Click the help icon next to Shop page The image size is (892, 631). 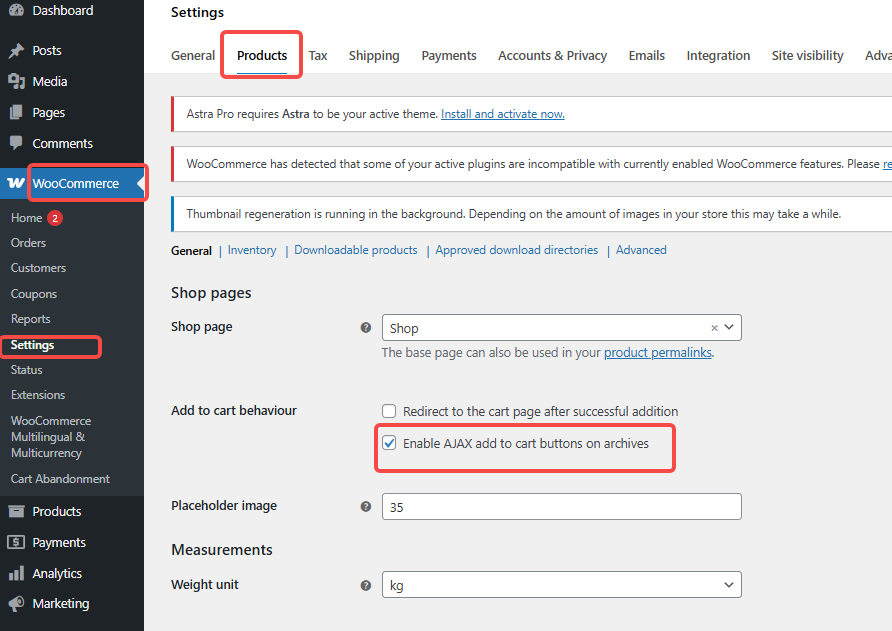pos(366,326)
